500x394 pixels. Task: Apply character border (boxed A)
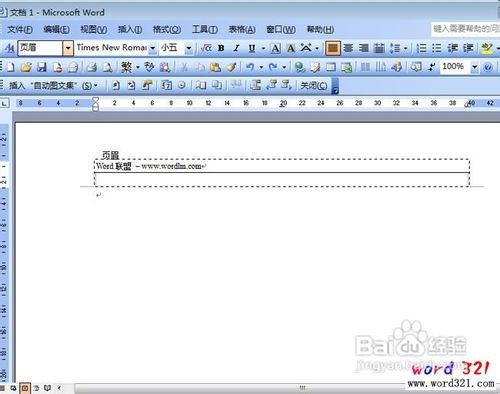click(x=275, y=48)
